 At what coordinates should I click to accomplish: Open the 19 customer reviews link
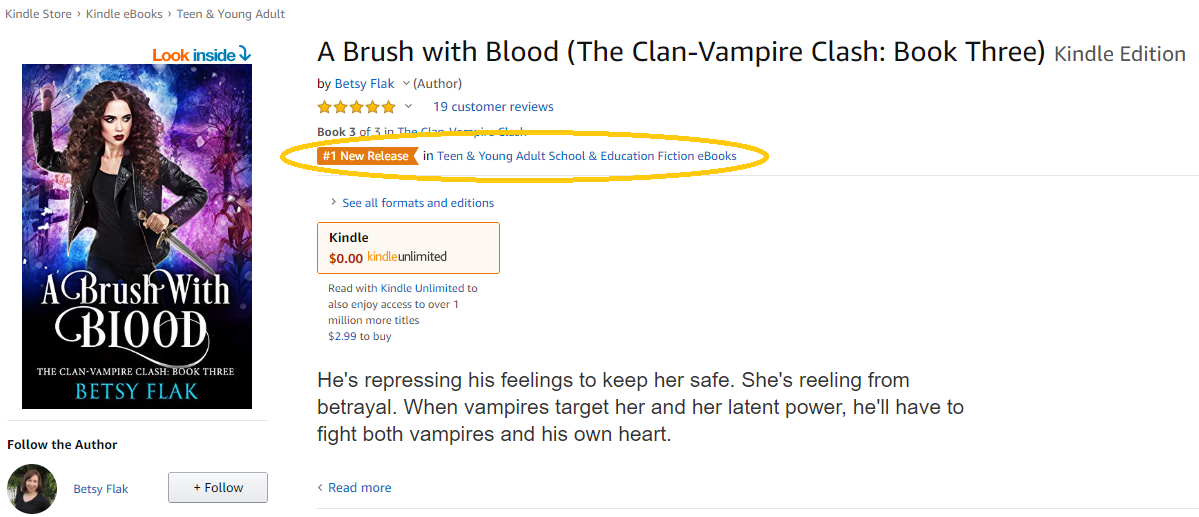pos(493,107)
